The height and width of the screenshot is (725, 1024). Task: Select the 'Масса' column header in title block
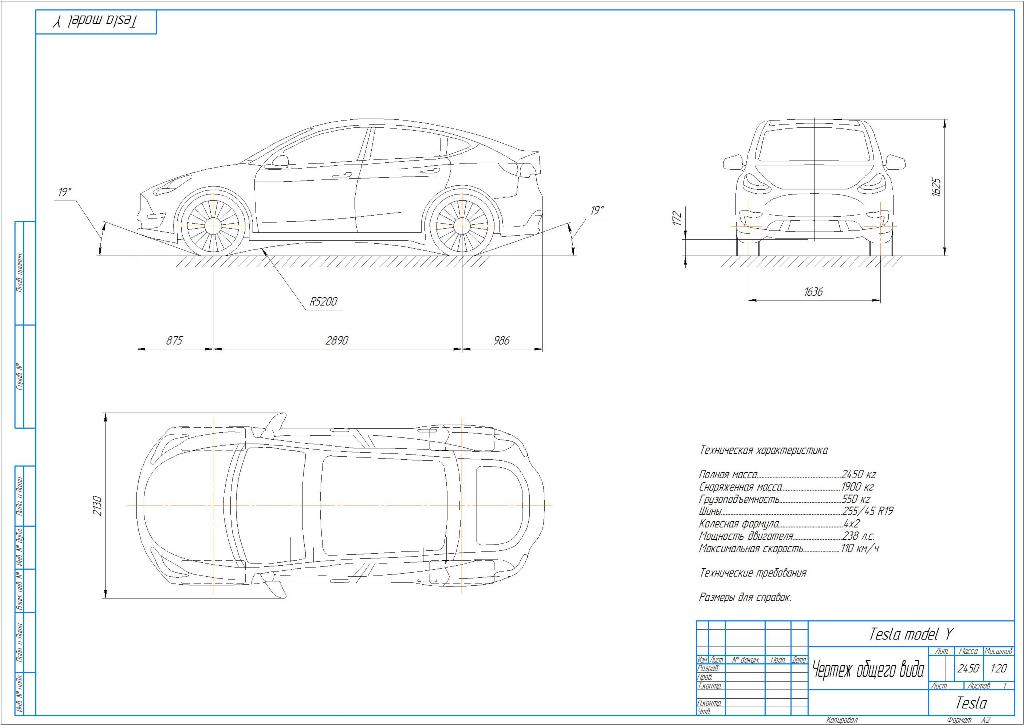click(x=968, y=651)
